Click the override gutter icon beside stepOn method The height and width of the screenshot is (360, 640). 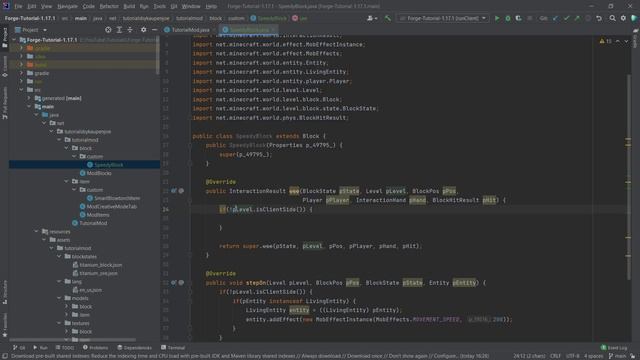[174, 282]
